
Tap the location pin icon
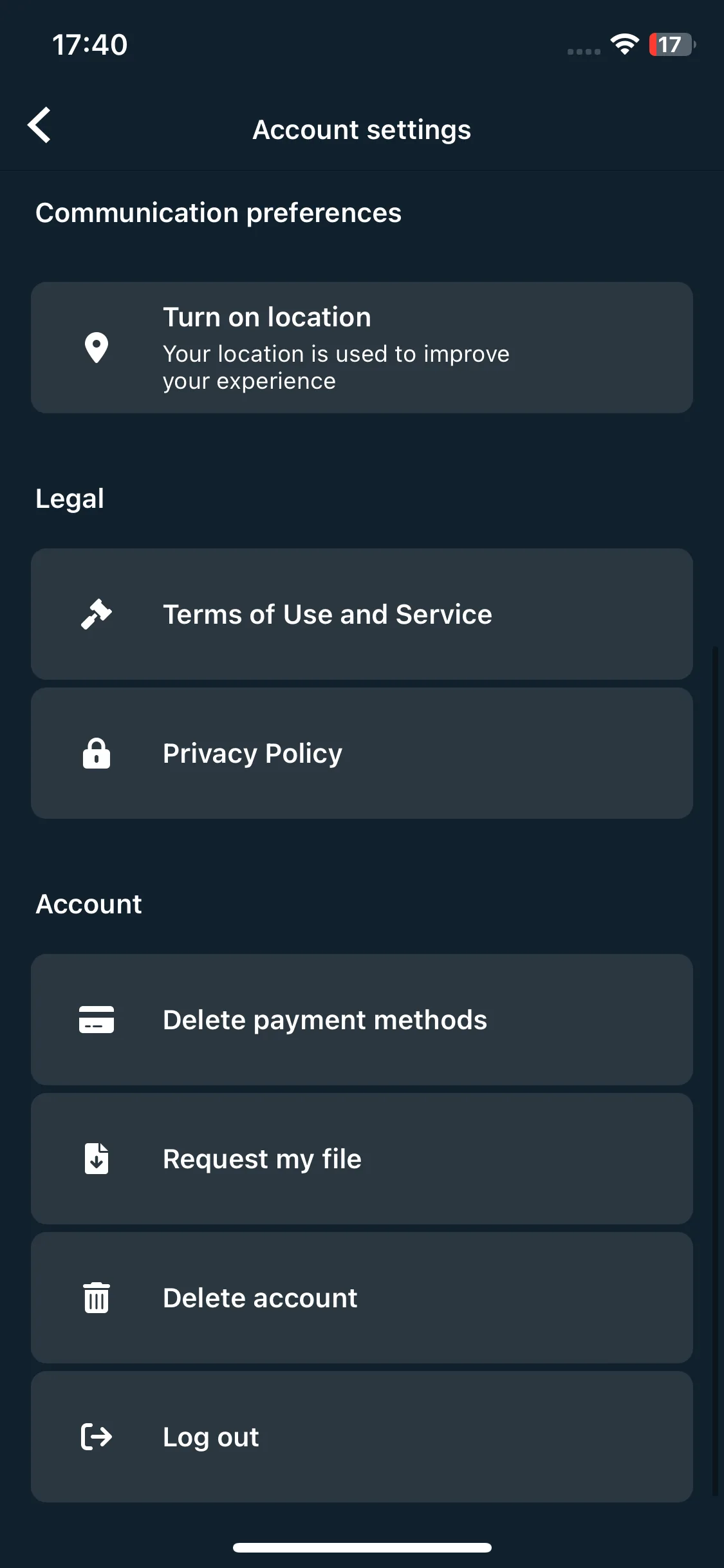tap(97, 348)
